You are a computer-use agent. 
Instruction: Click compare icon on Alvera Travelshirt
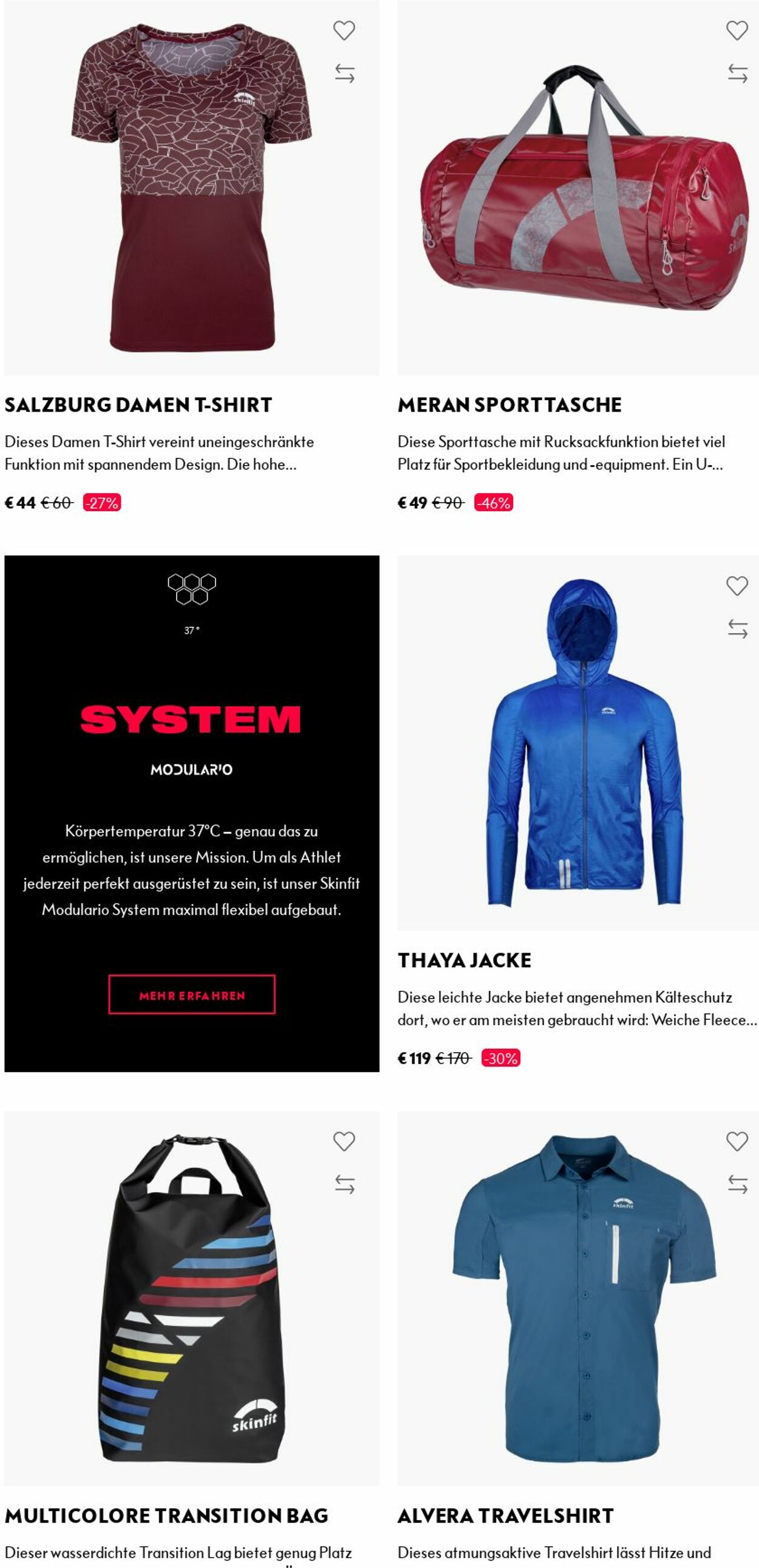tap(738, 1184)
